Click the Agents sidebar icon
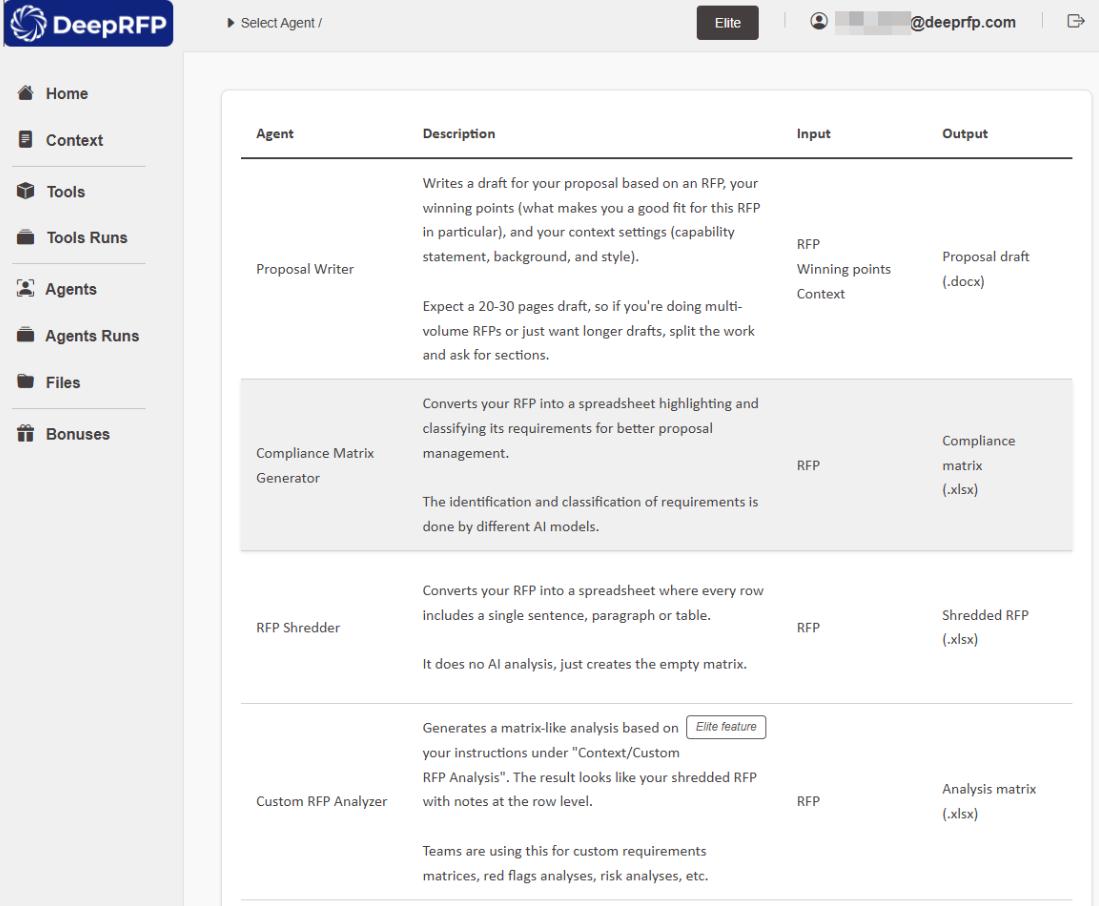Viewport: 1099px width, 906px height. (x=28, y=290)
